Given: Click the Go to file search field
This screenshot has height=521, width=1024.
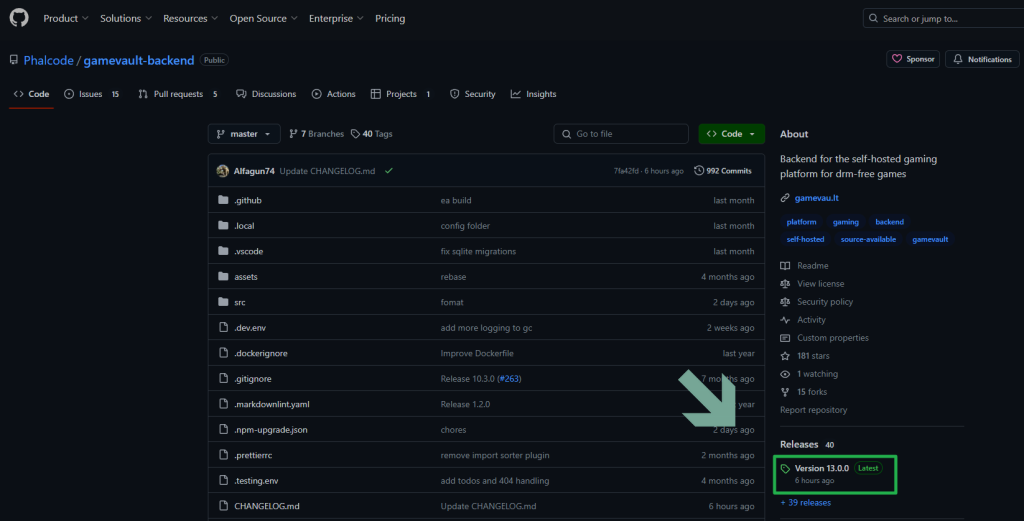Looking at the screenshot, I should [621, 134].
